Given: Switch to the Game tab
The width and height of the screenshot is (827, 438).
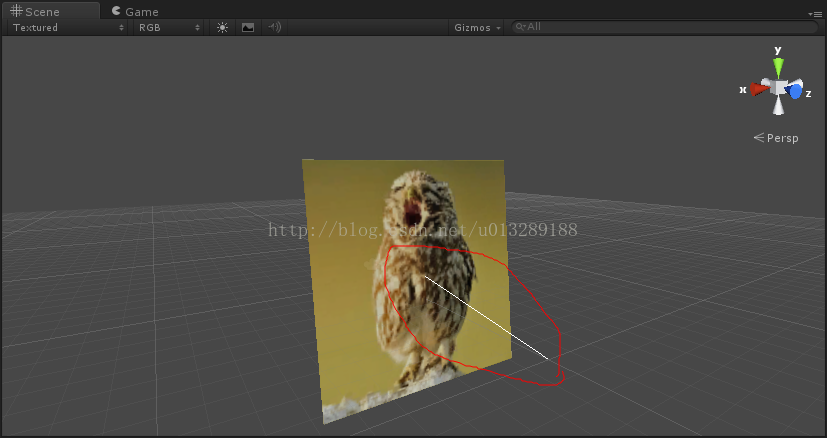Looking at the screenshot, I should [x=135, y=11].
